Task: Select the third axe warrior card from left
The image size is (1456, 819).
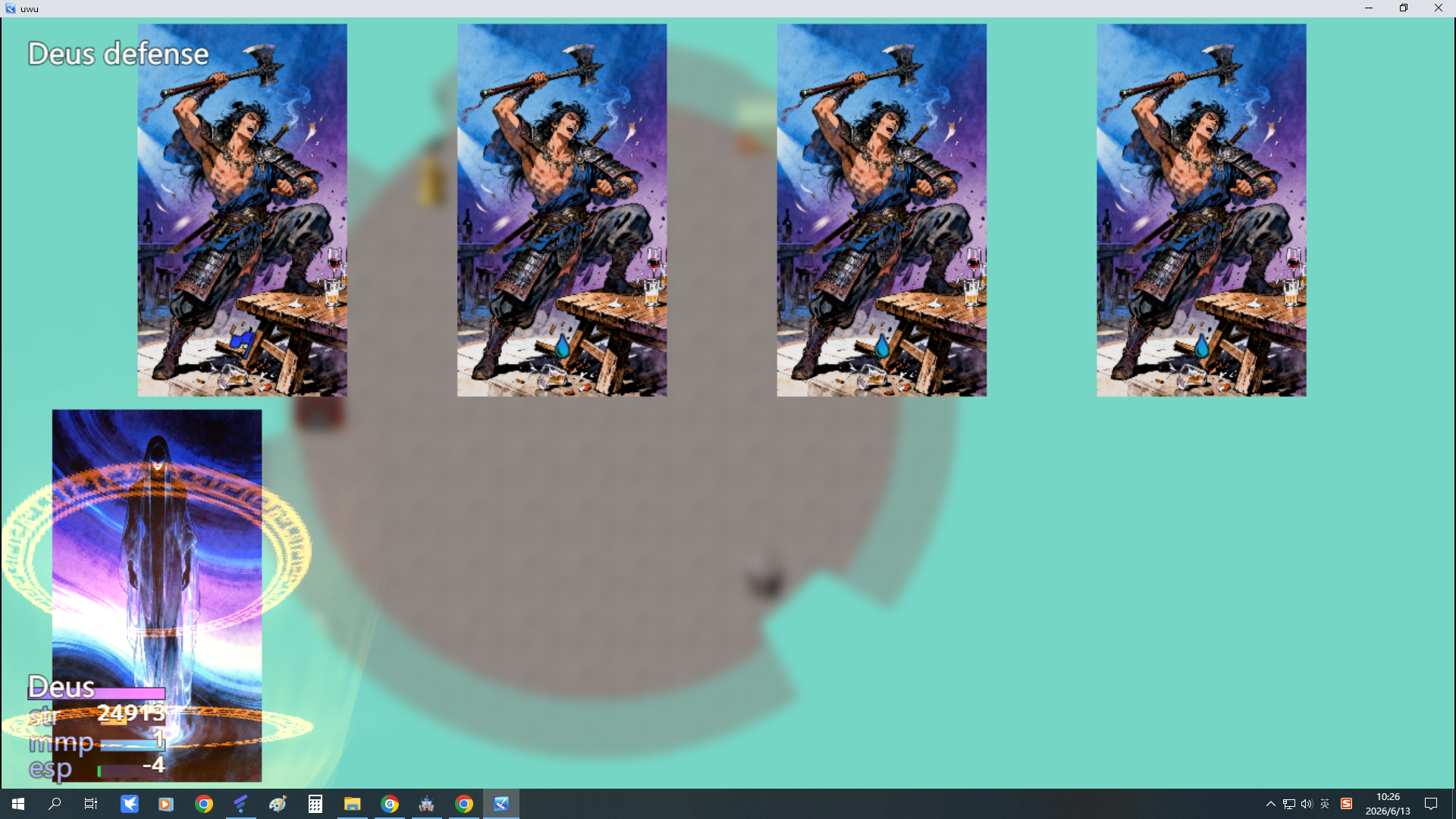Action: coord(882,210)
